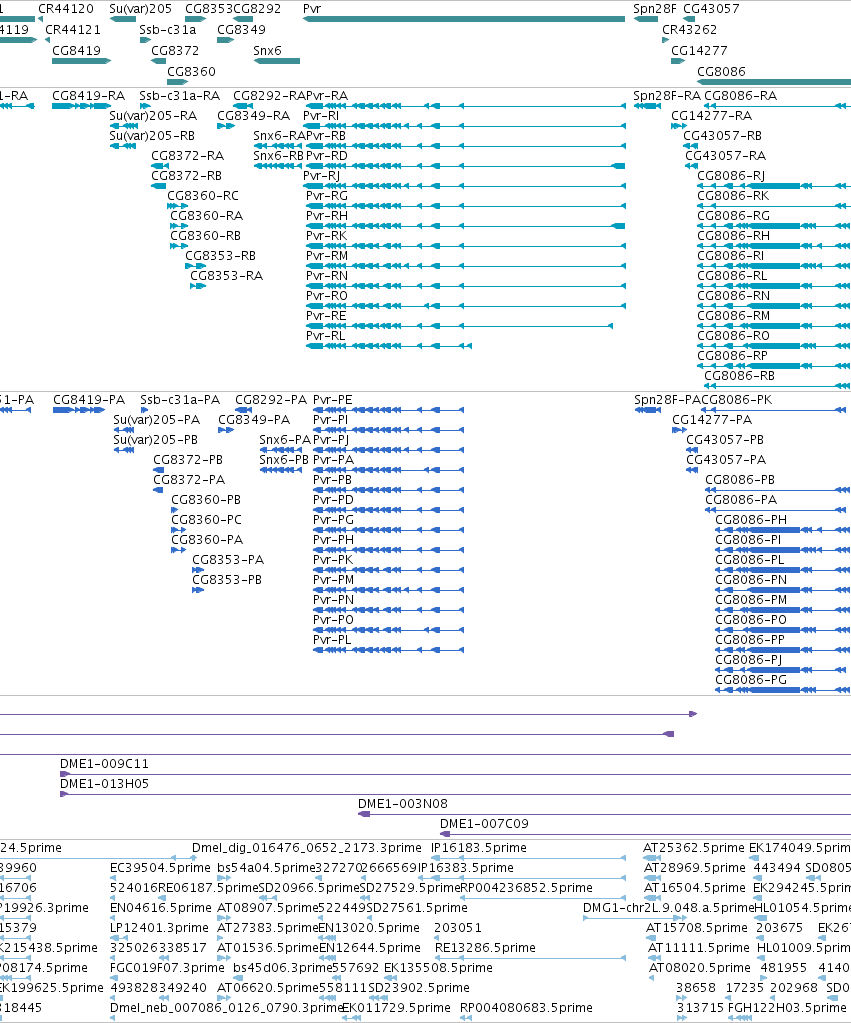Select the RE13286.5prime EST label
The width and height of the screenshot is (851, 1023).
[485, 947]
